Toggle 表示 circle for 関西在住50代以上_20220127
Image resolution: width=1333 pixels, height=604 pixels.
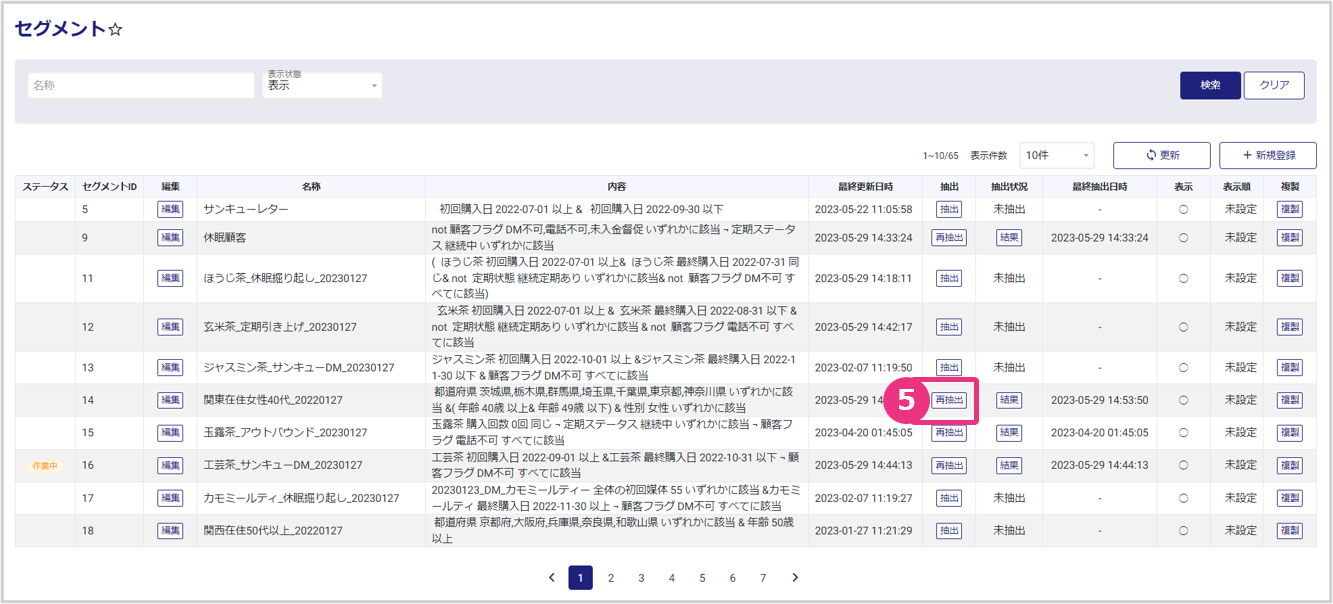pos(1183,530)
